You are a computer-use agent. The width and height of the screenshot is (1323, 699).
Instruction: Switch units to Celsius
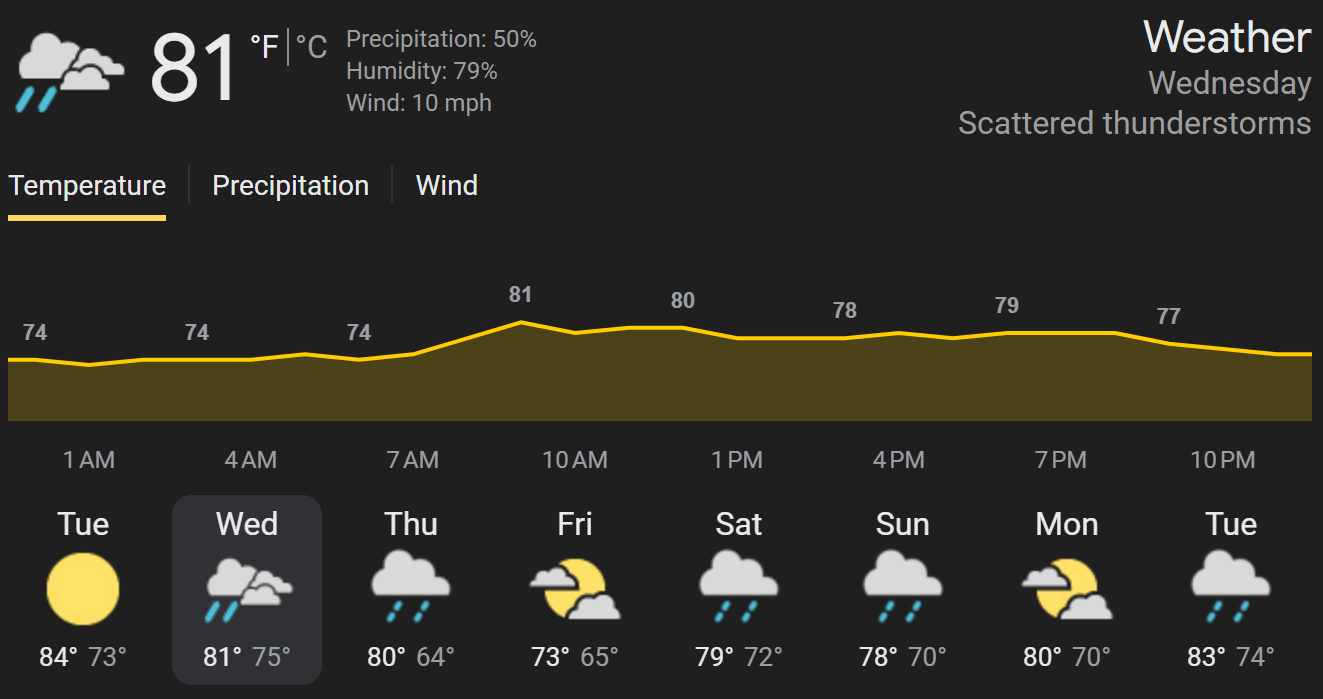312,47
